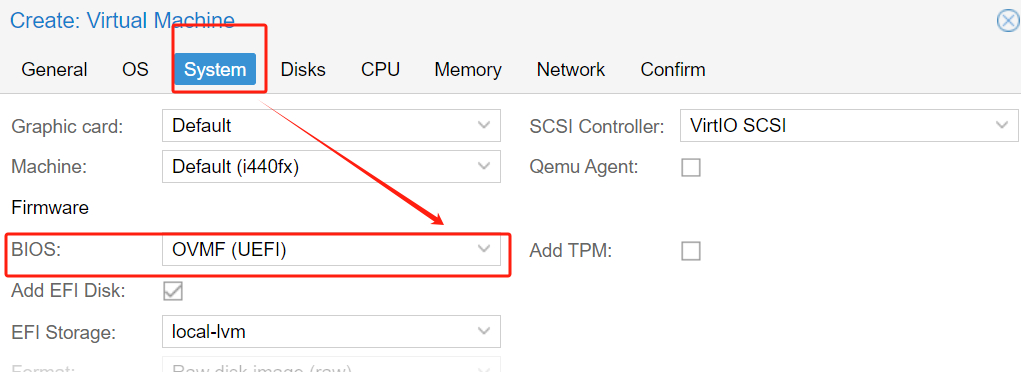Viewport: 1021px width, 372px height.
Task: Switch to the General tab
Action: point(54,70)
